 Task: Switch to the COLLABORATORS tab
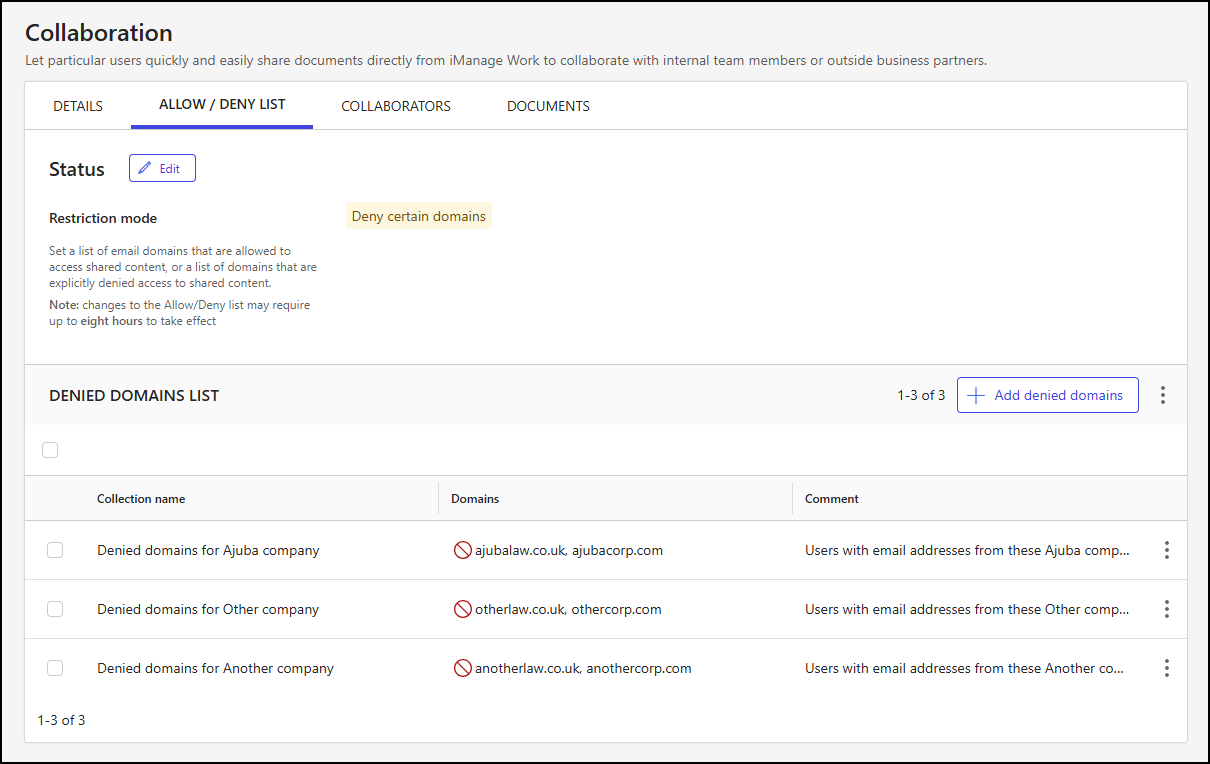pyautogui.click(x=396, y=105)
